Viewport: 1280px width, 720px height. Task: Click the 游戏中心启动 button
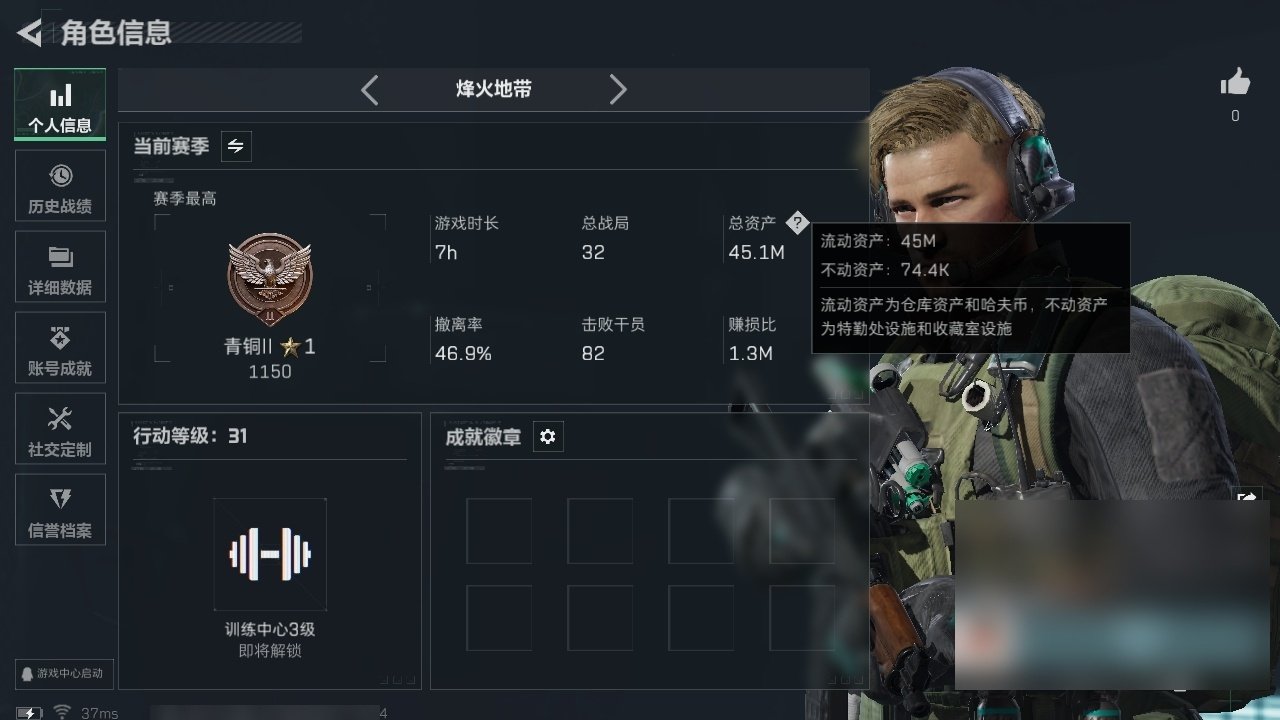tap(61, 673)
